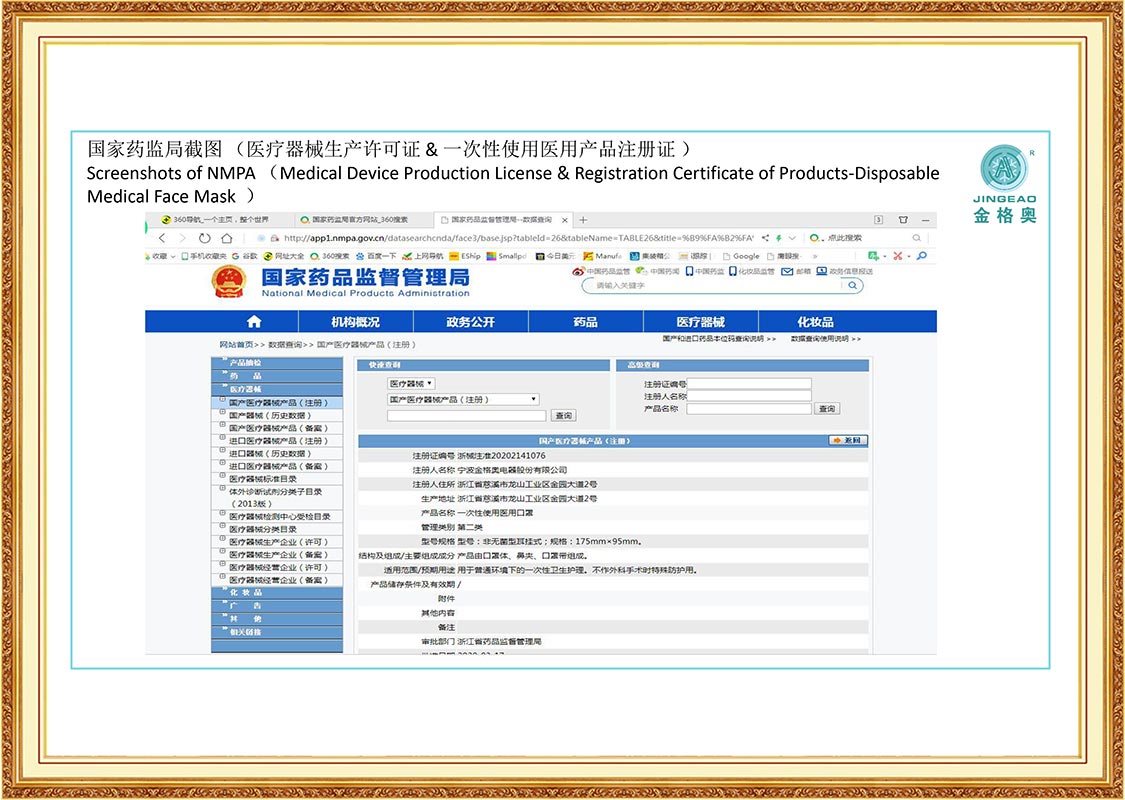Open the 谷歌 bookmark
The width and height of the screenshot is (1125, 800).
pyautogui.click(x=245, y=256)
